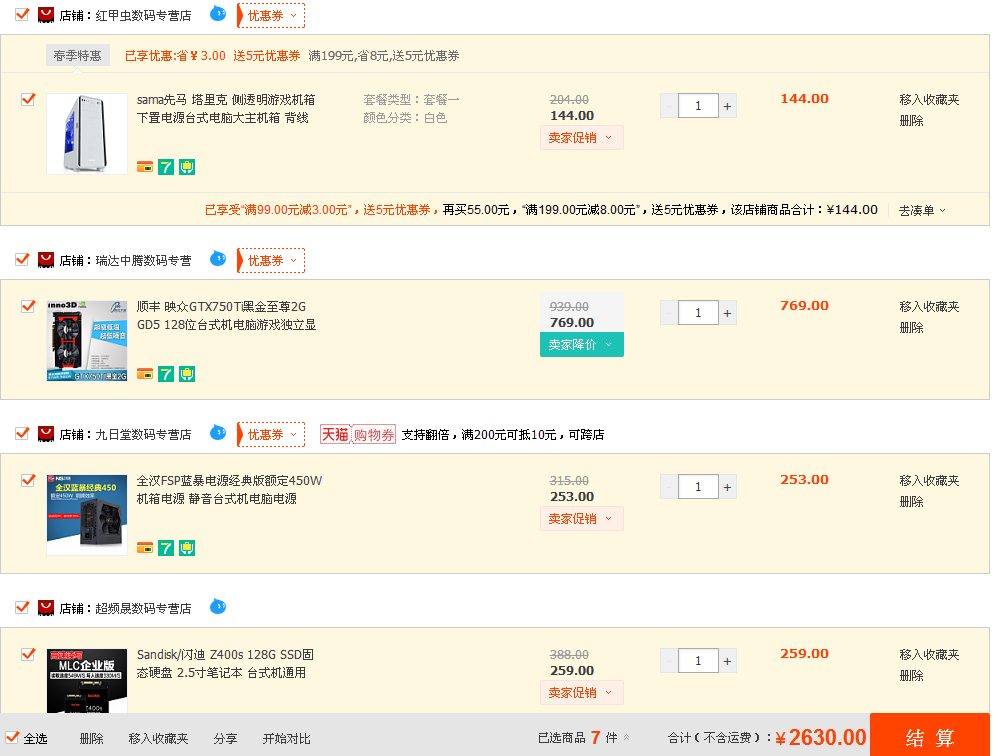Open 优惠券 dropdown for 红甲虫数码专营店
Viewport: 1002px width, 756px height.
point(271,15)
